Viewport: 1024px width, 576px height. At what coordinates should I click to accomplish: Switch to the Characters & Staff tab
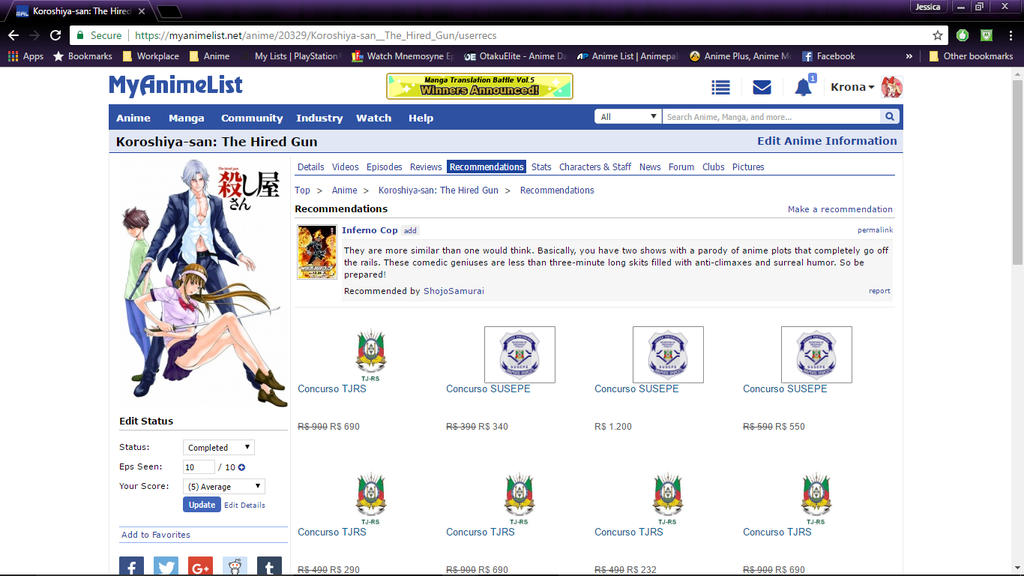point(595,167)
